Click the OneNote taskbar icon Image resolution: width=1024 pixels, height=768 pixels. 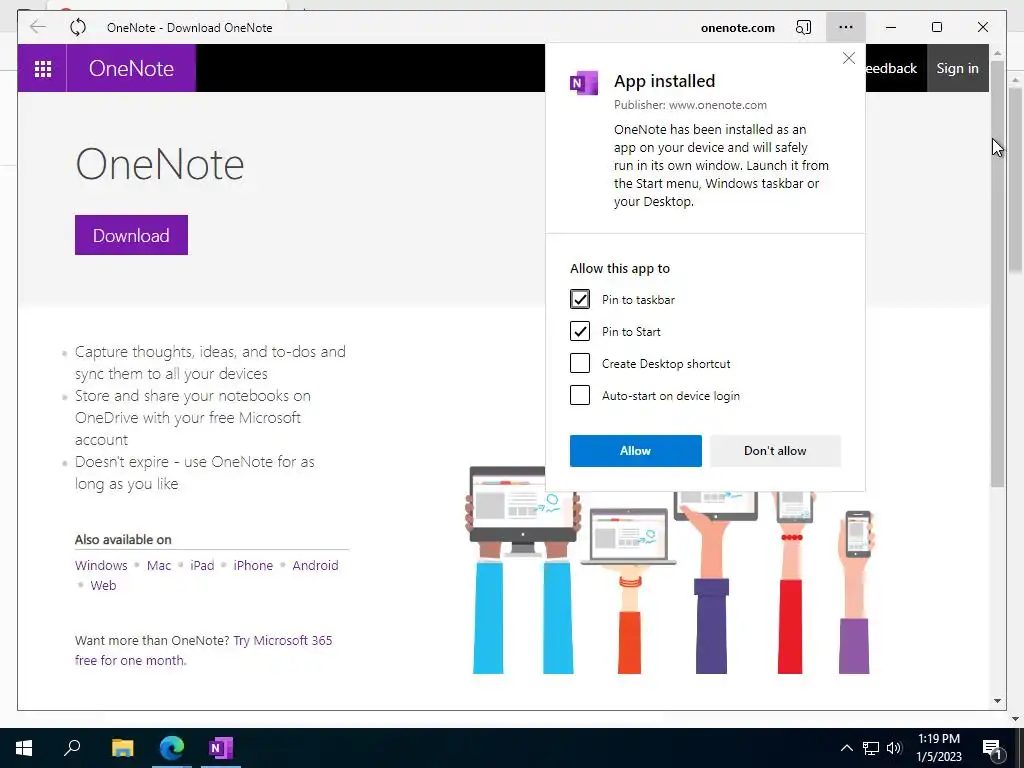221,748
